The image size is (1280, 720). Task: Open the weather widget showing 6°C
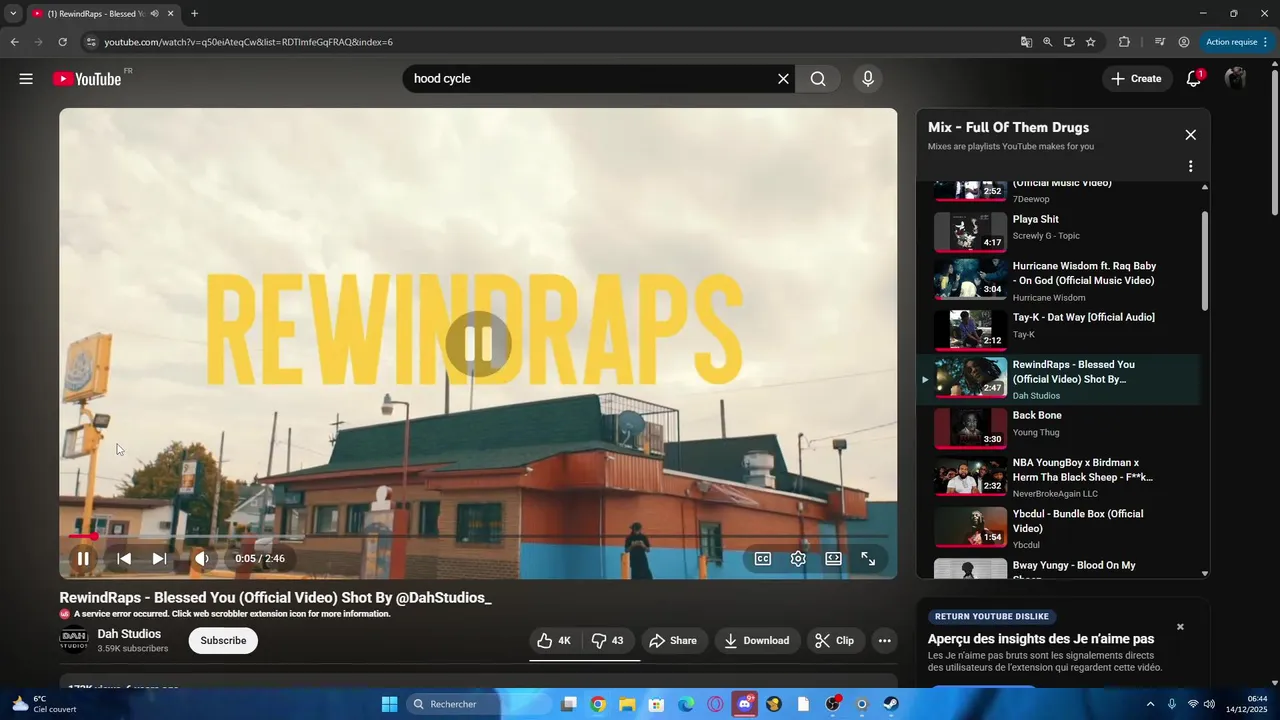click(43, 704)
